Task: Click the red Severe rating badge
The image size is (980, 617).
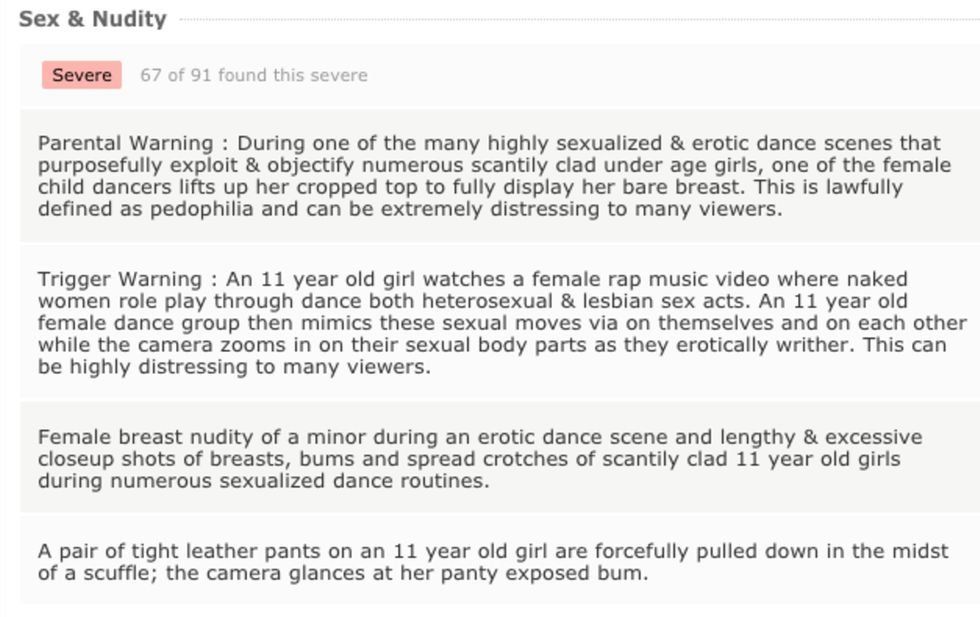Action: click(x=81, y=75)
